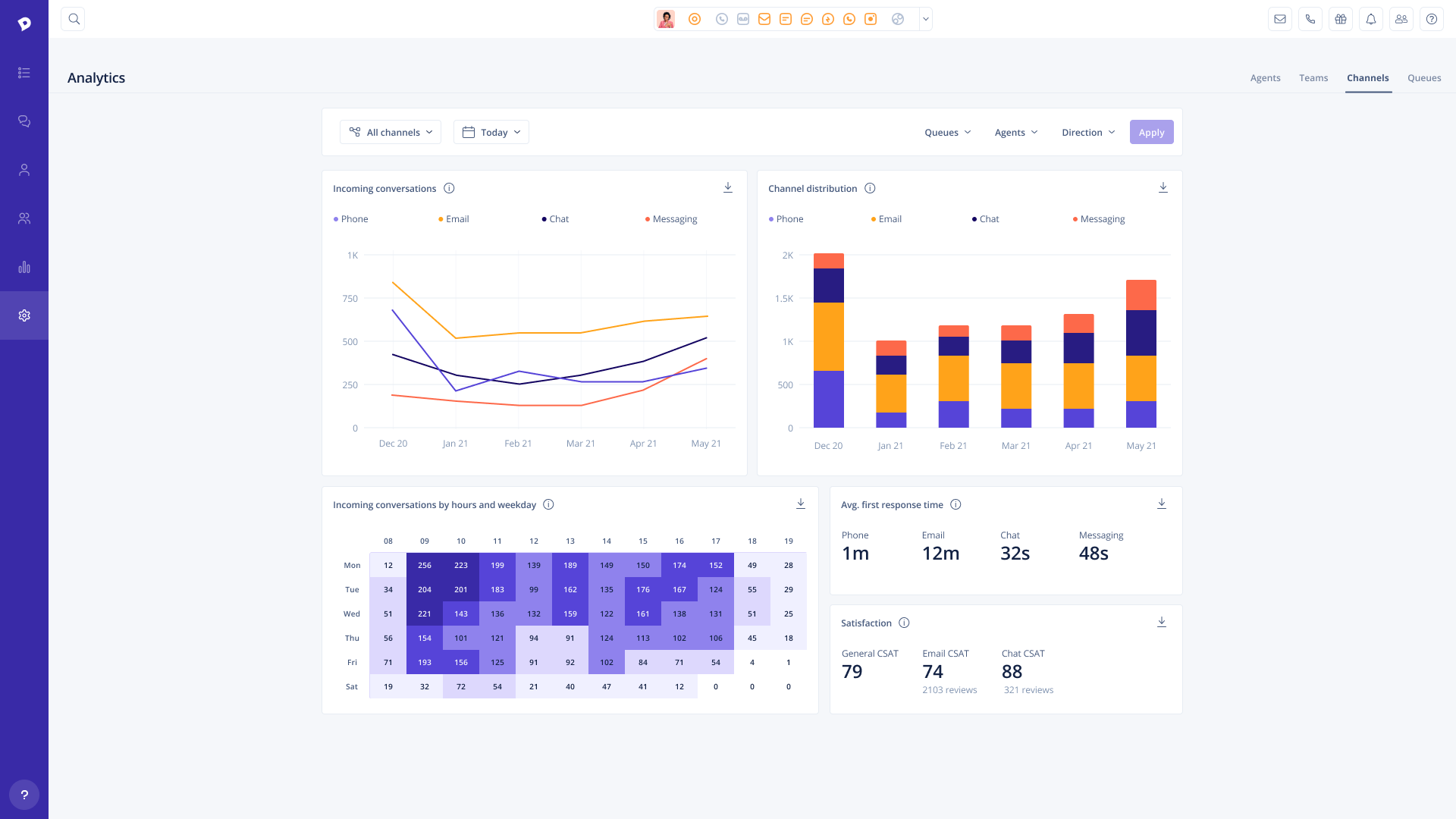Image resolution: width=1456 pixels, height=819 pixels.
Task: Download the Incoming conversations chart
Action: pos(728,187)
